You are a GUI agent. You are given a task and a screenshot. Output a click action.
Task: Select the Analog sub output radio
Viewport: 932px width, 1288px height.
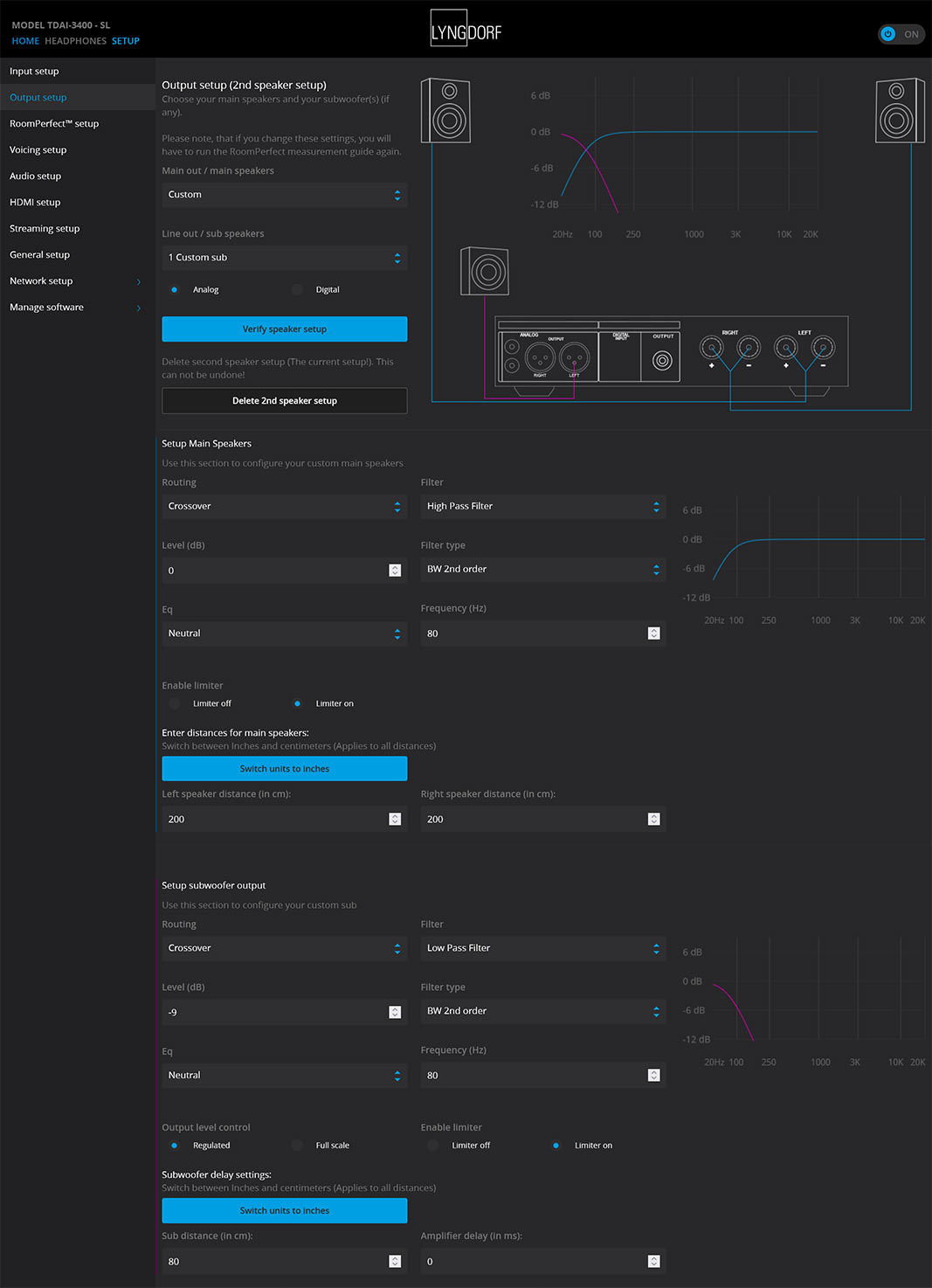click(175, 289)
